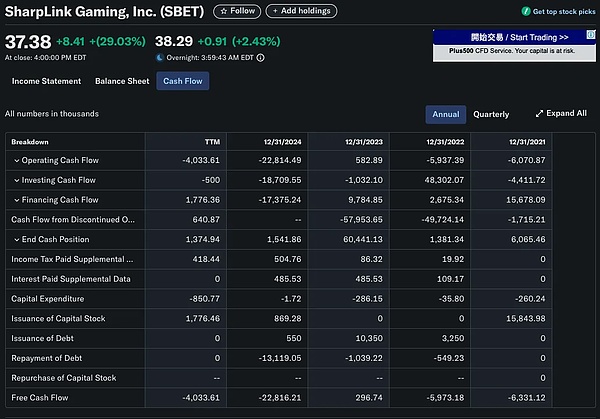Open the Balance Sheet tab
600x419 pixels.
pos(122,81)
